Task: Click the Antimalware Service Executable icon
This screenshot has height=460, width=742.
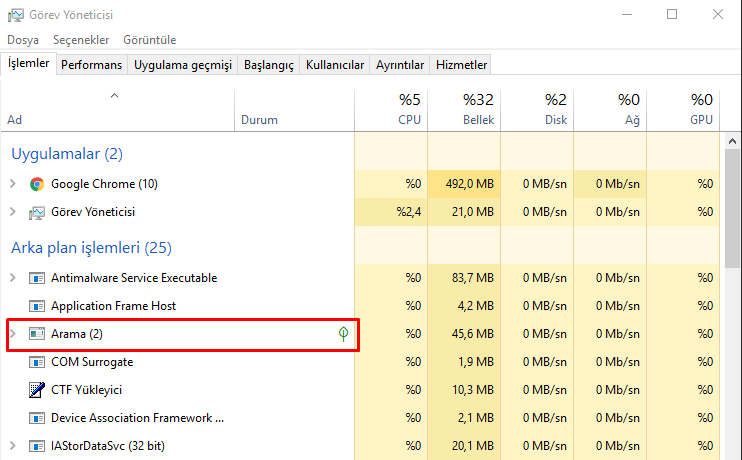Action: (x=37, y=278)
